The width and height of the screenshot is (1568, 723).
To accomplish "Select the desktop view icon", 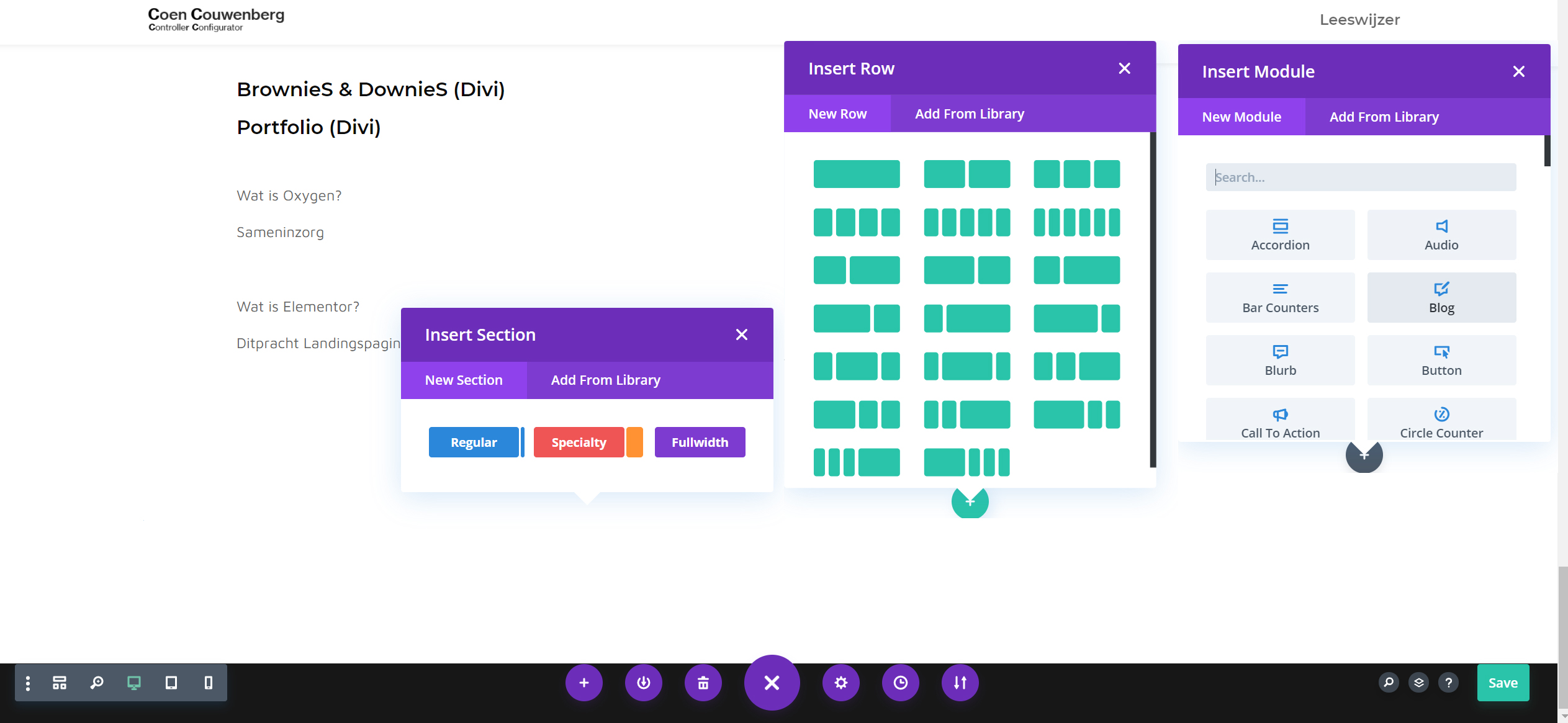I will 134,683.
